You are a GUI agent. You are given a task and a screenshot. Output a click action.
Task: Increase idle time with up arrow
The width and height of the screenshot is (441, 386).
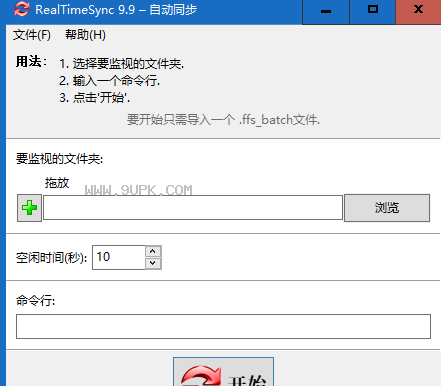[153, 251]
